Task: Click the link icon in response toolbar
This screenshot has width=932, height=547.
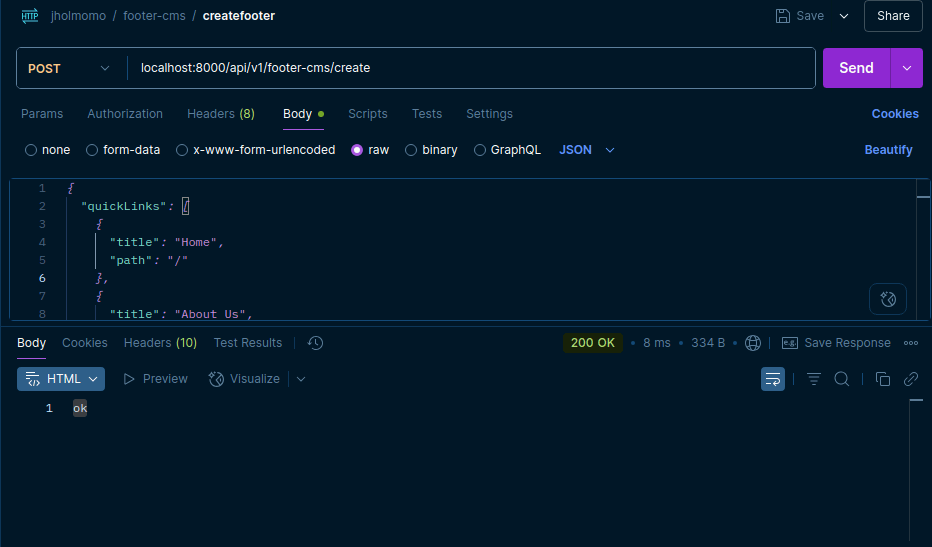Action: (x=911, y=379)
